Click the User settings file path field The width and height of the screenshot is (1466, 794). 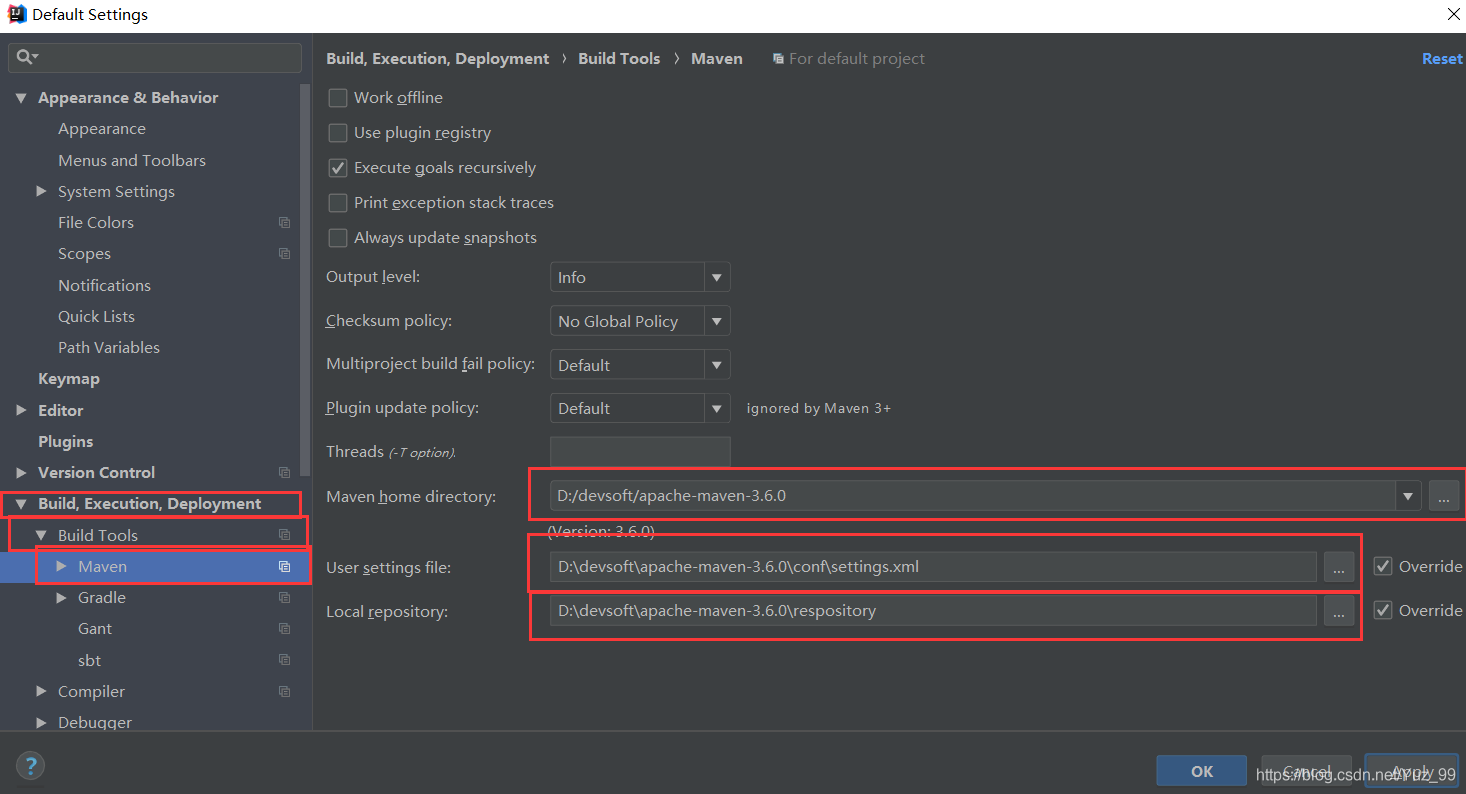click(933, 567)
